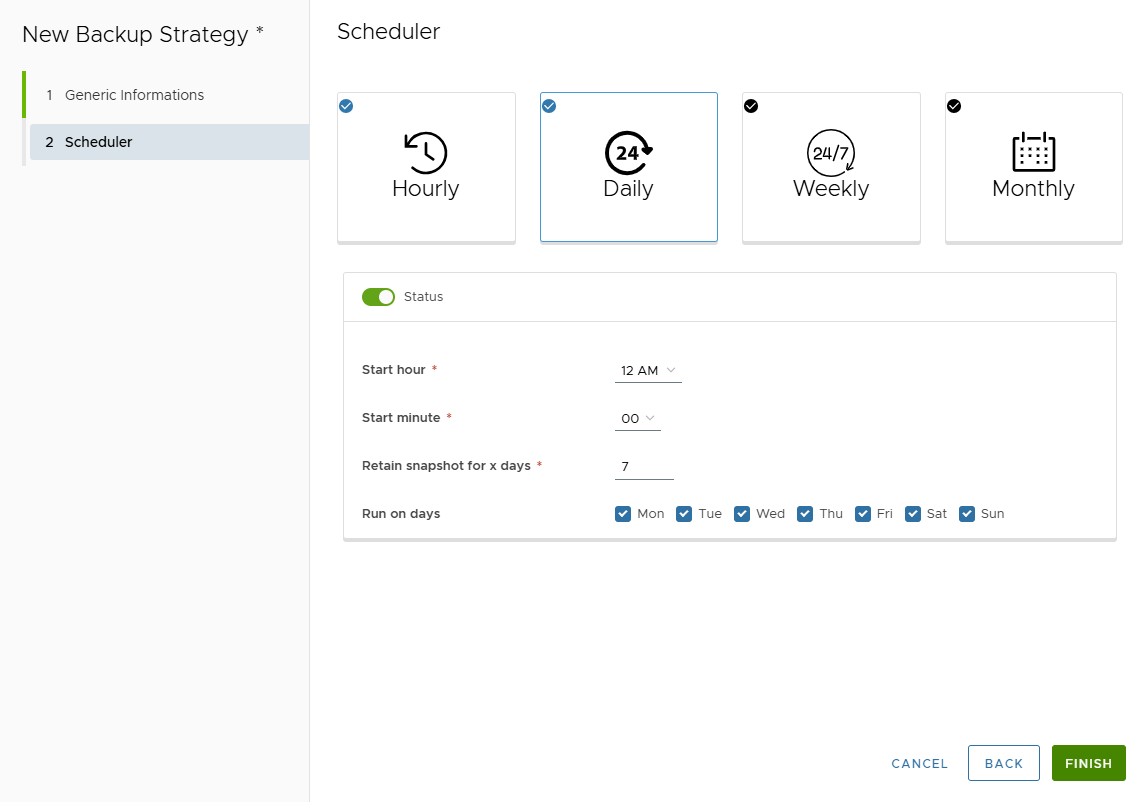Screen dimensions: 1148x802
Task: Go to Generic Informations step
Action: click(x=134, y=95)
